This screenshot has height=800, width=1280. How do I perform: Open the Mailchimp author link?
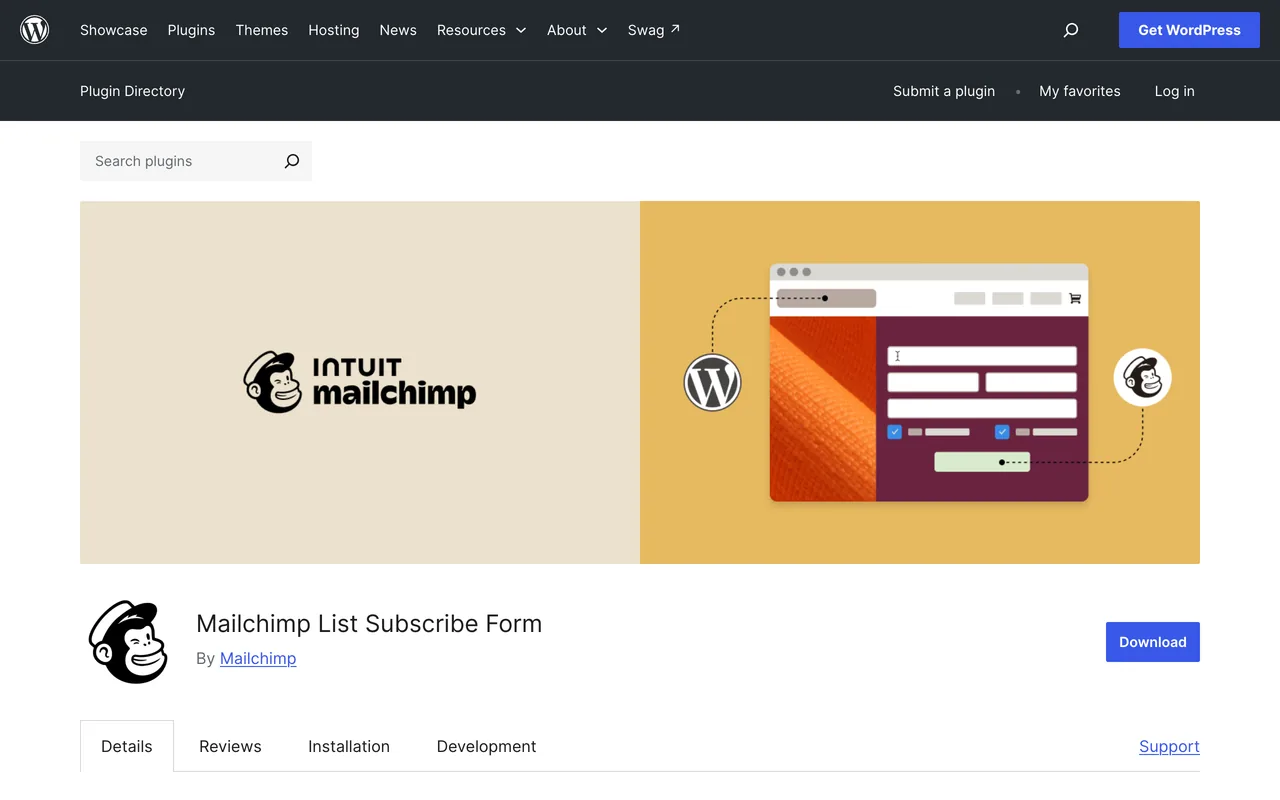258,658
